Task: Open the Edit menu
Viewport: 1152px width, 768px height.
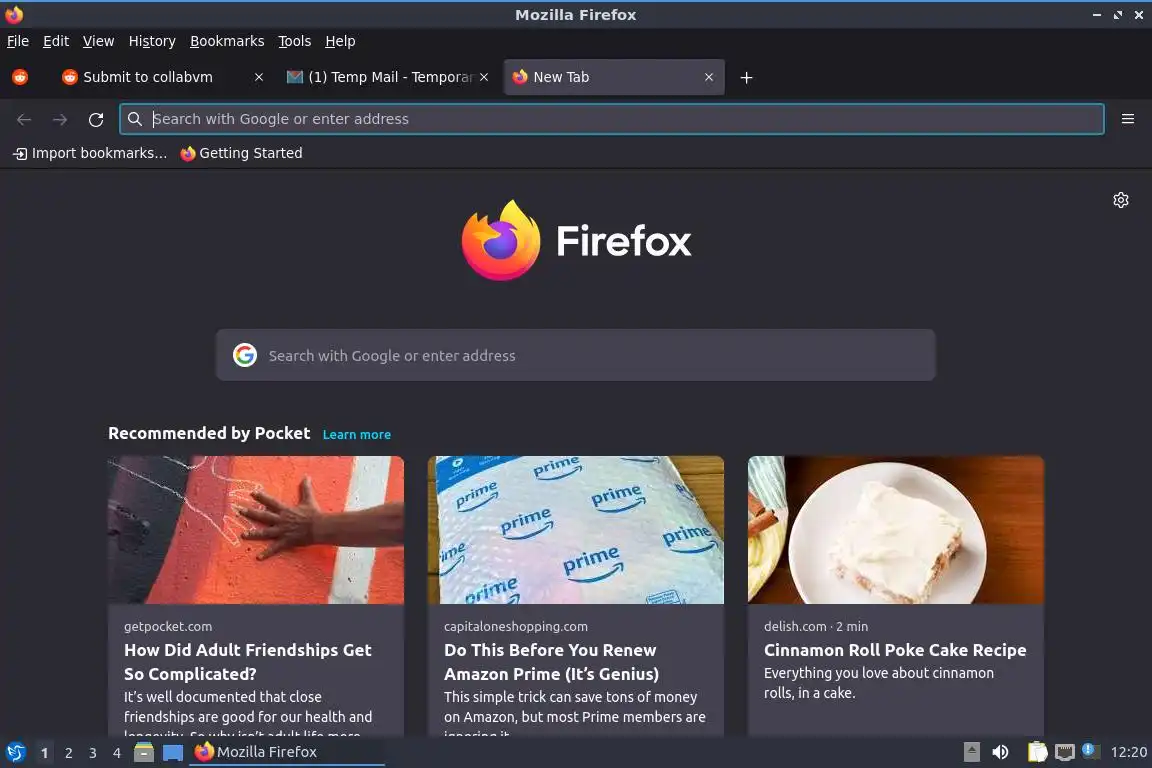Action: [x=56, y=41]
